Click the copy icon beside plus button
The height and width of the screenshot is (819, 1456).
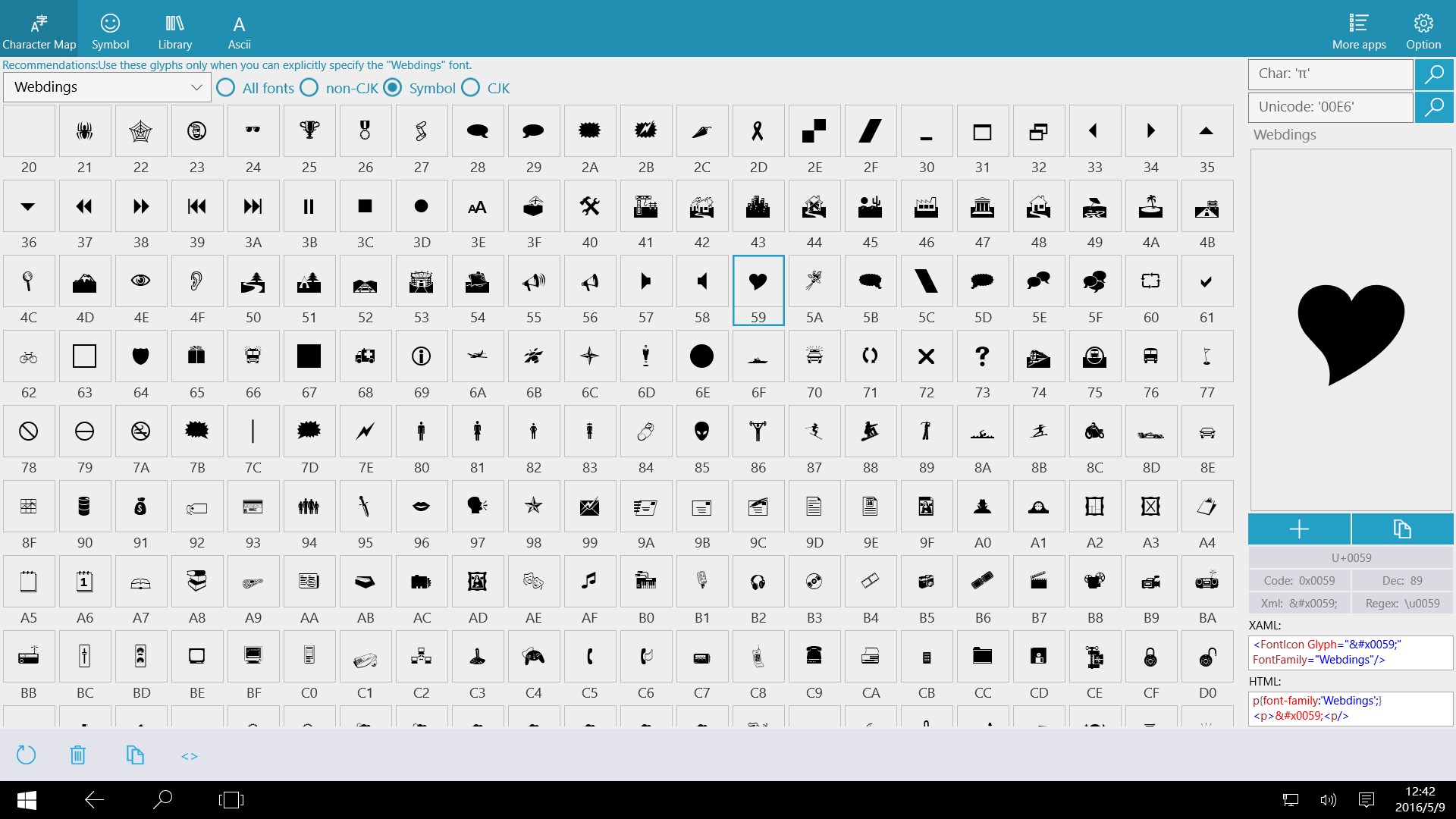[1402, 529]
